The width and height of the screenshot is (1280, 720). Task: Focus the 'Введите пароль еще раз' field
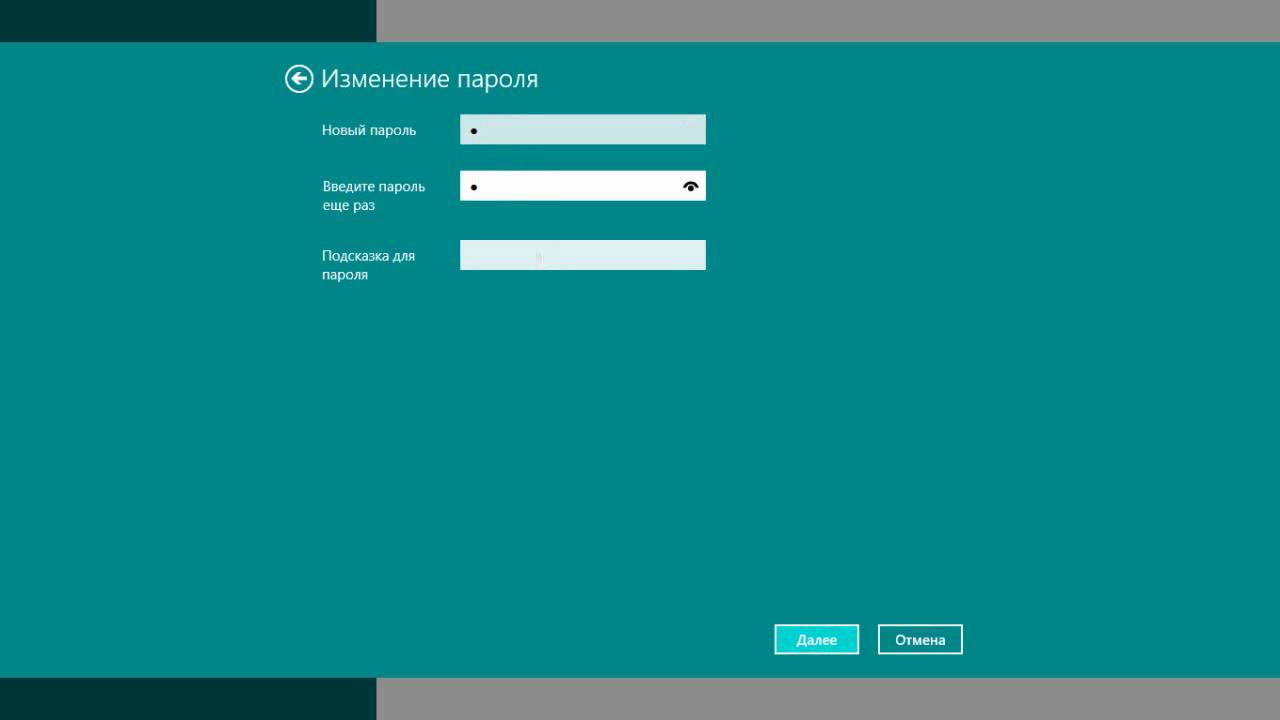pyautogui.click(x=583, y=186)
